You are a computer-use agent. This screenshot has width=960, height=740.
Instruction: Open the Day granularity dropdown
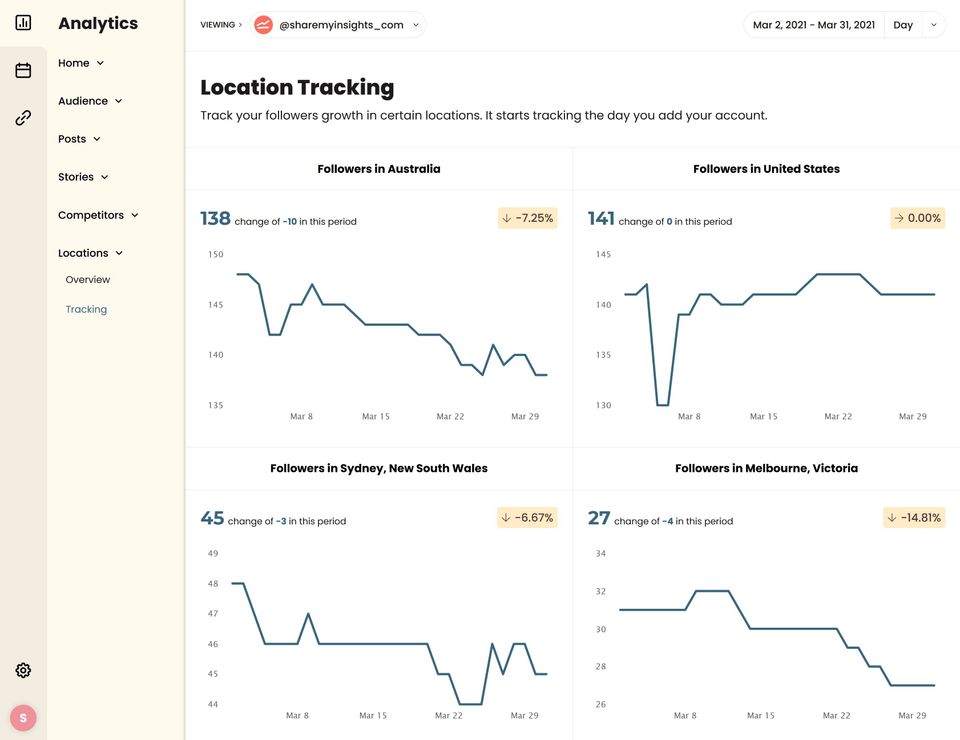tap(915, 25)
